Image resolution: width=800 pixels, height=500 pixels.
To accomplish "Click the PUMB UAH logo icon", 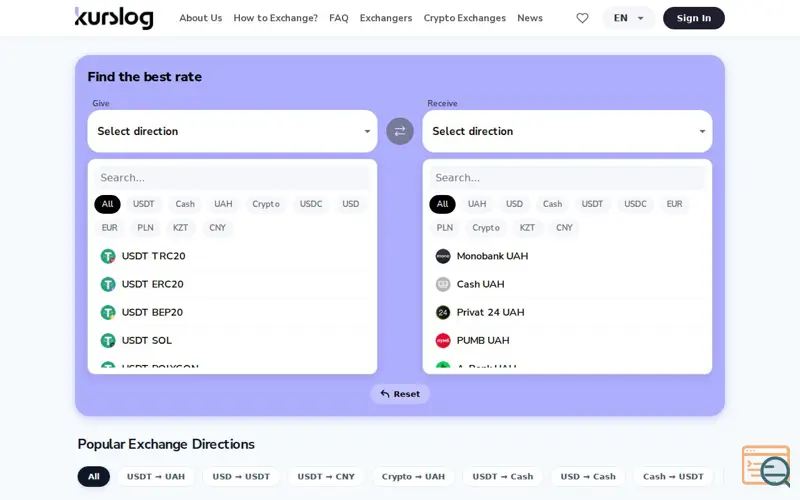I will click(x=443, y=340).
